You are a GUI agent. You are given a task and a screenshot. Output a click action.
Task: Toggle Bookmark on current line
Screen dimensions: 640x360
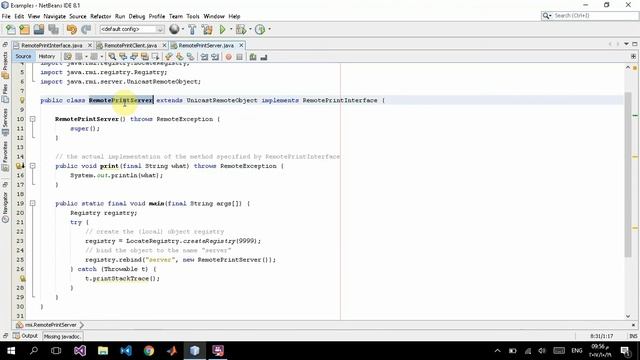point(191,57)
